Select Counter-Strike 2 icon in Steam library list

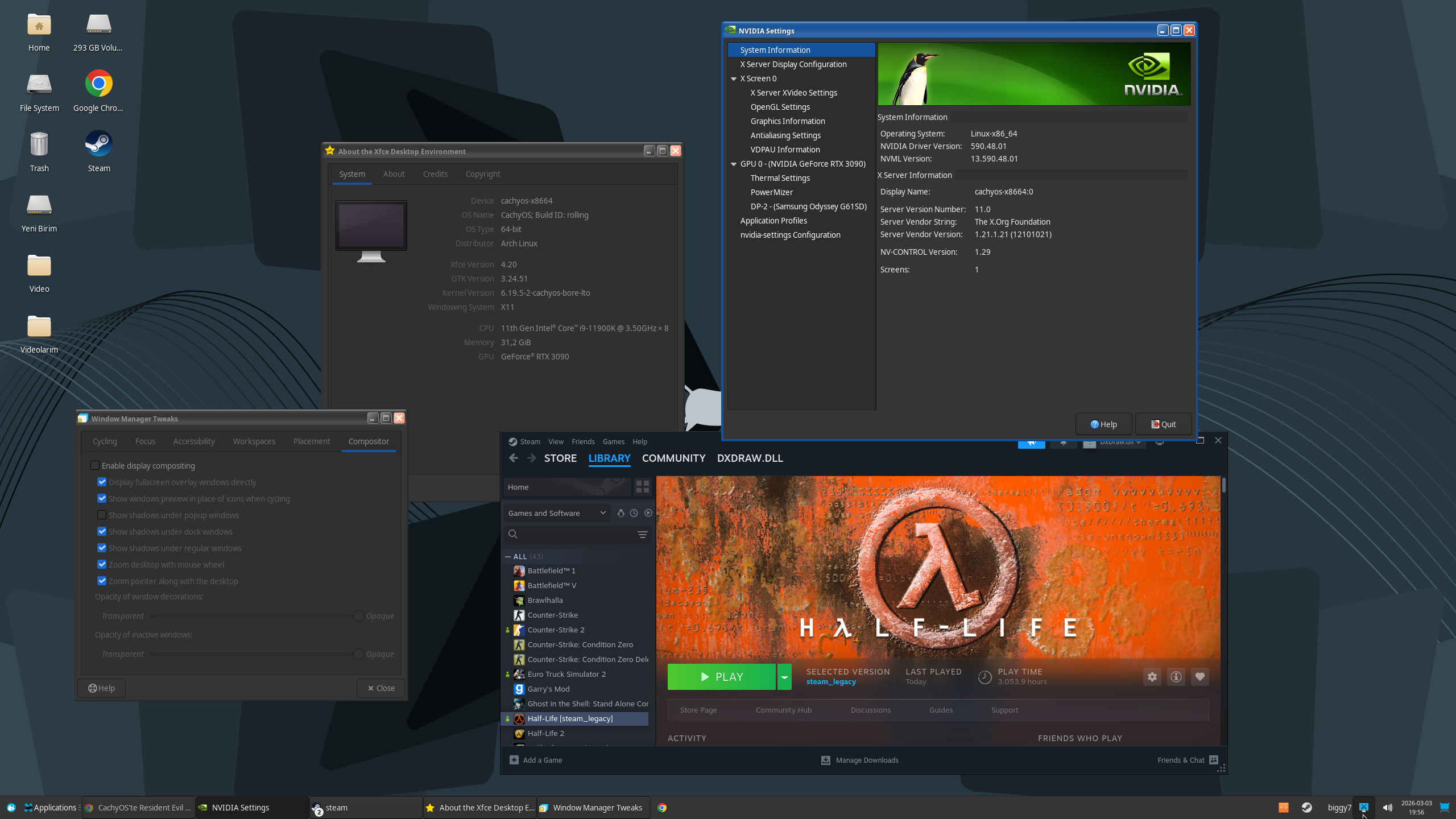(x=519, y=630)
